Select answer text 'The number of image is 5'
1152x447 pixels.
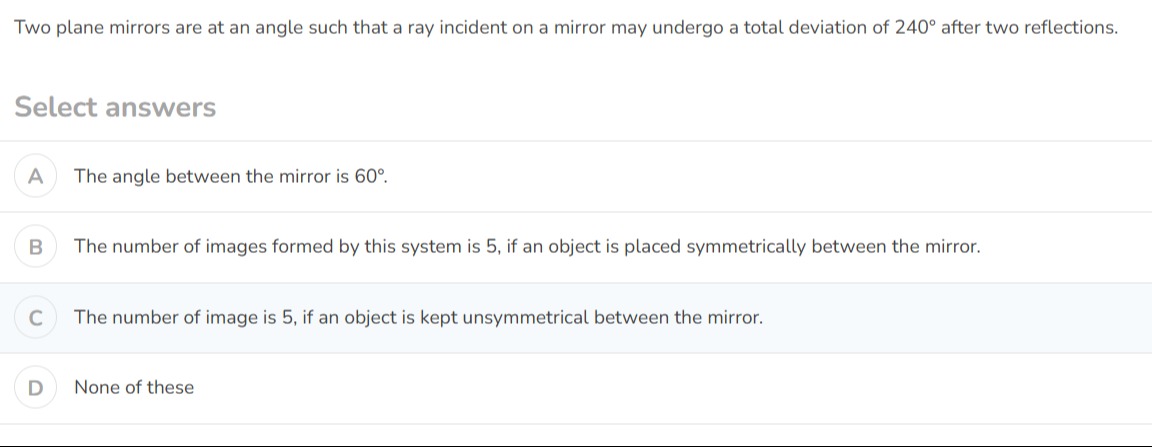pyautogui.click(x=184, y=318)
